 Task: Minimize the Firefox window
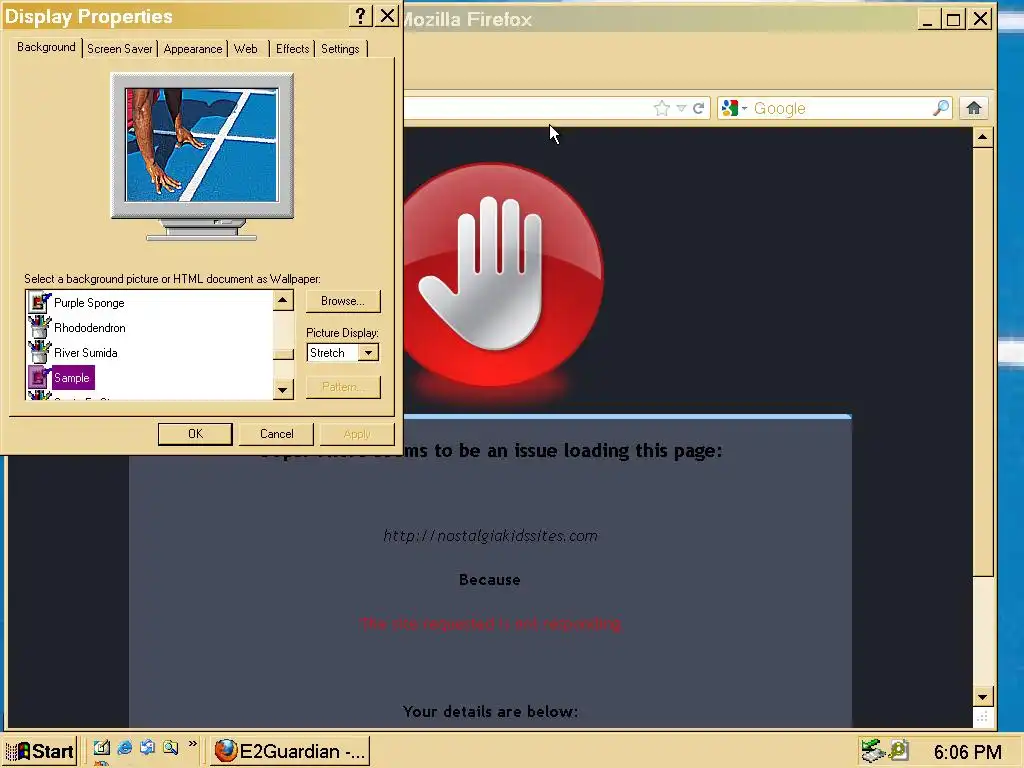tap(927, 19)
